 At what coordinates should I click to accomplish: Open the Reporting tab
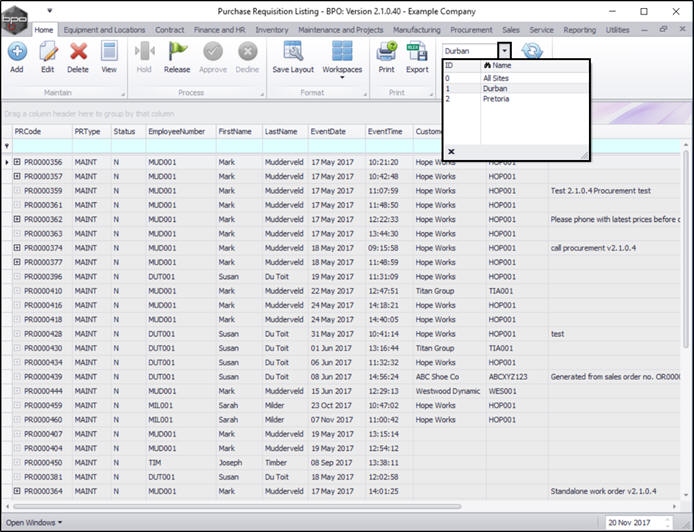pos(579,30)
